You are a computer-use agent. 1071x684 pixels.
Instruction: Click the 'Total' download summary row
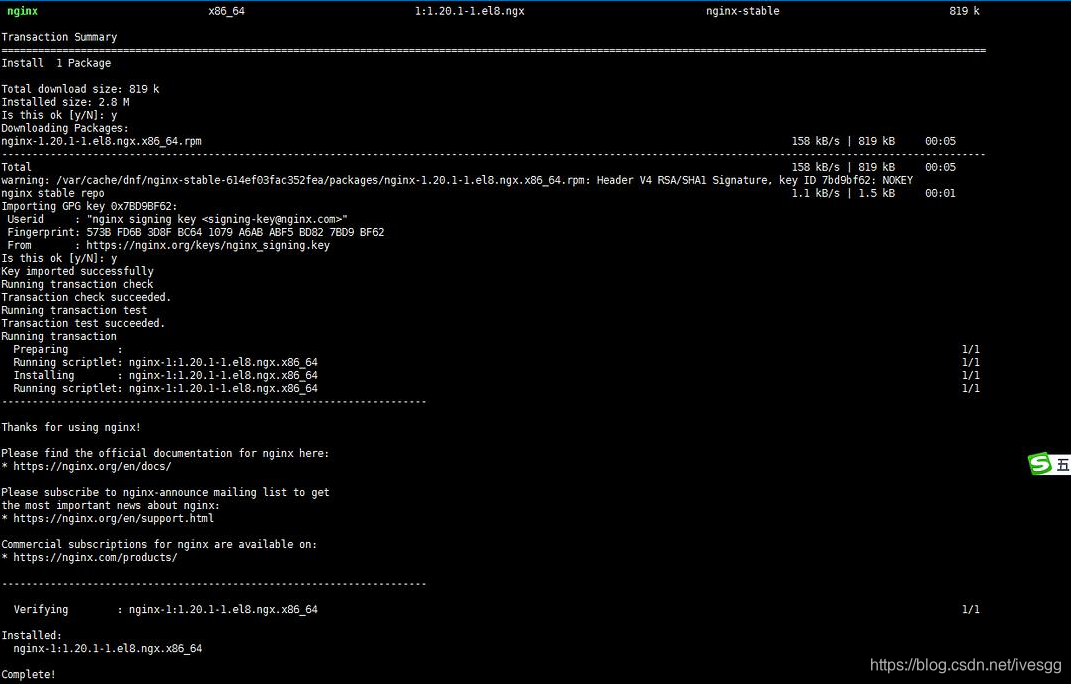click(x=478, y=167)
